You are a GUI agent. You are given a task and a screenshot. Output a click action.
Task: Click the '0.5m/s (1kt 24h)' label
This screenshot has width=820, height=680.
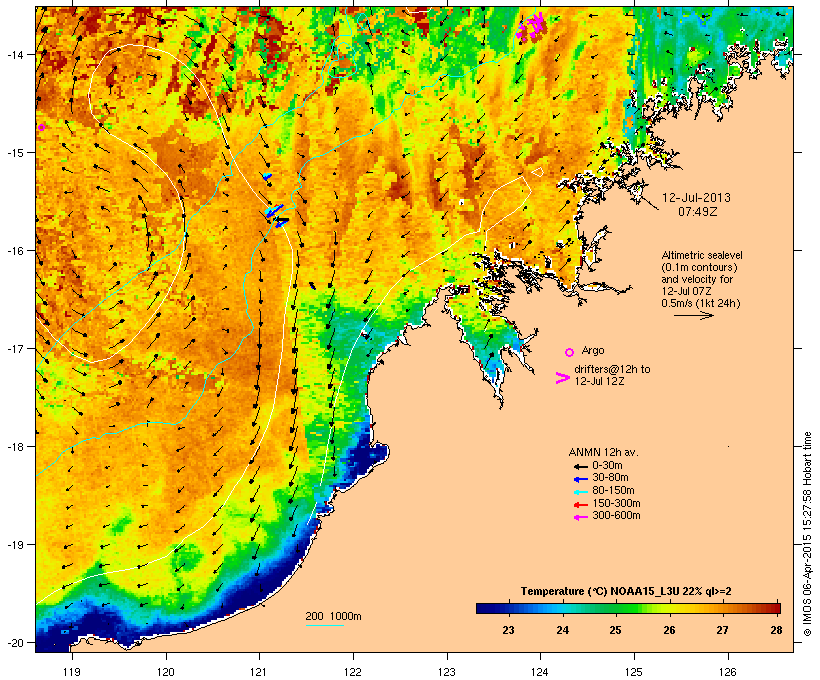(701, 303)
